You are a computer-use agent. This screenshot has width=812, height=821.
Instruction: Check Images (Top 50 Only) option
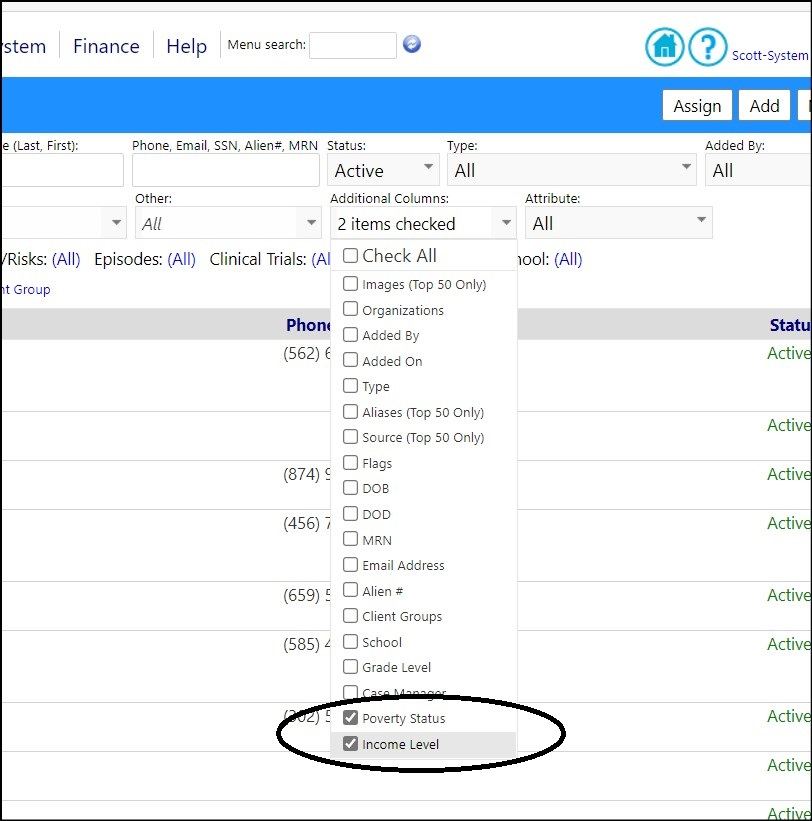[350, 284]
